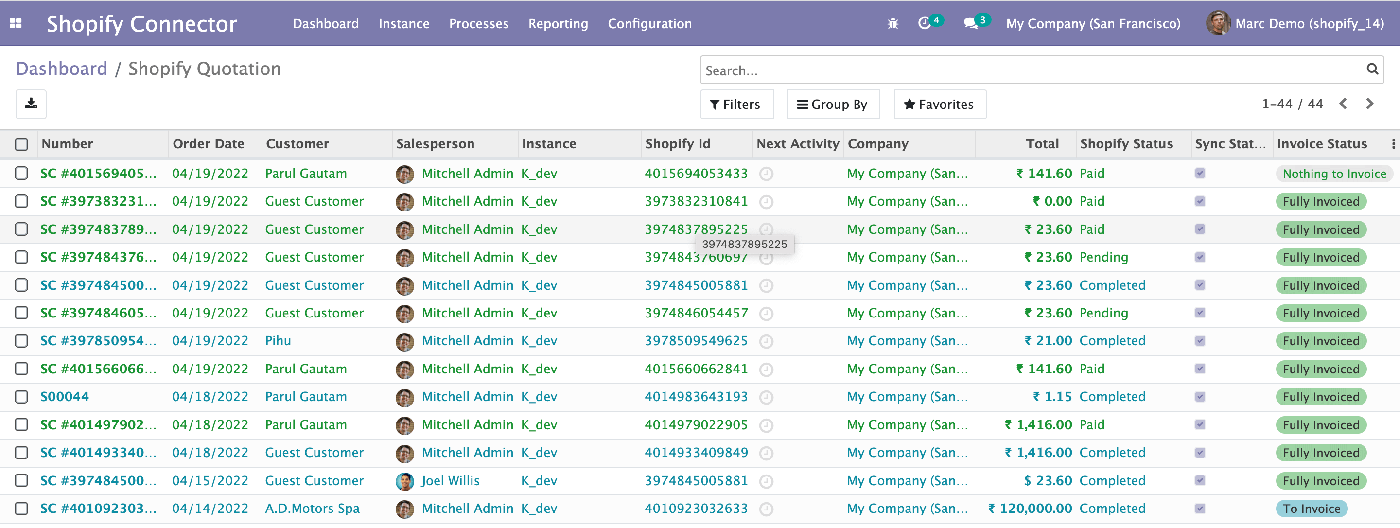Click in the Search input field
Screen dimensions: 1400x528
(1032, 70)
